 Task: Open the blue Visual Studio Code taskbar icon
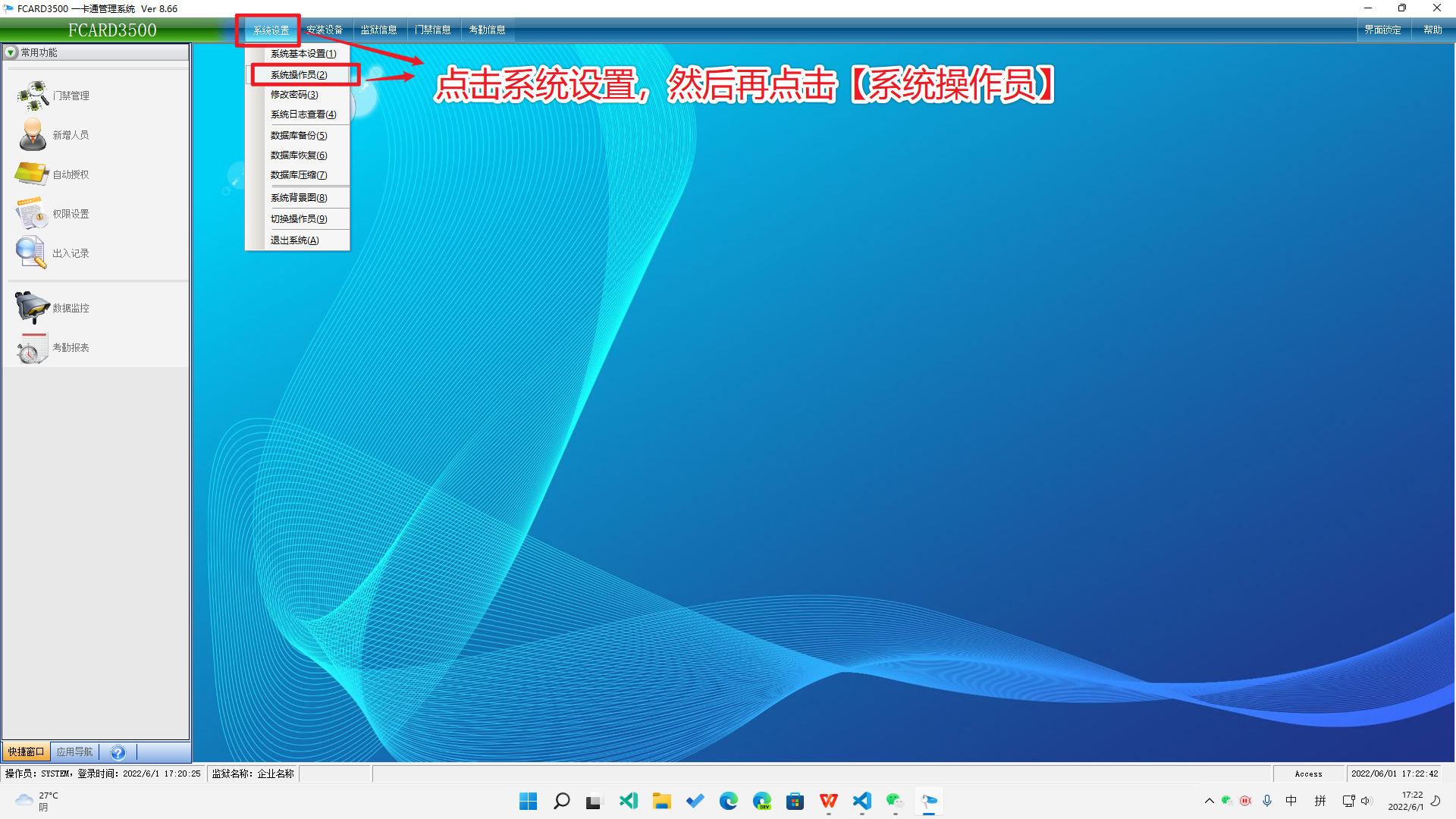click(x=862, y=801)
